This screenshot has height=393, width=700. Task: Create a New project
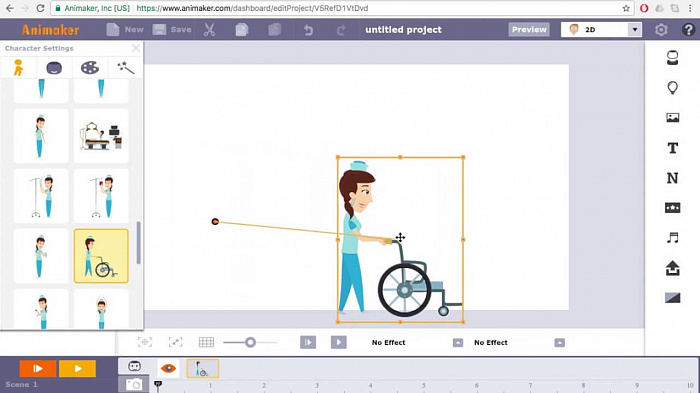[125, 30]
